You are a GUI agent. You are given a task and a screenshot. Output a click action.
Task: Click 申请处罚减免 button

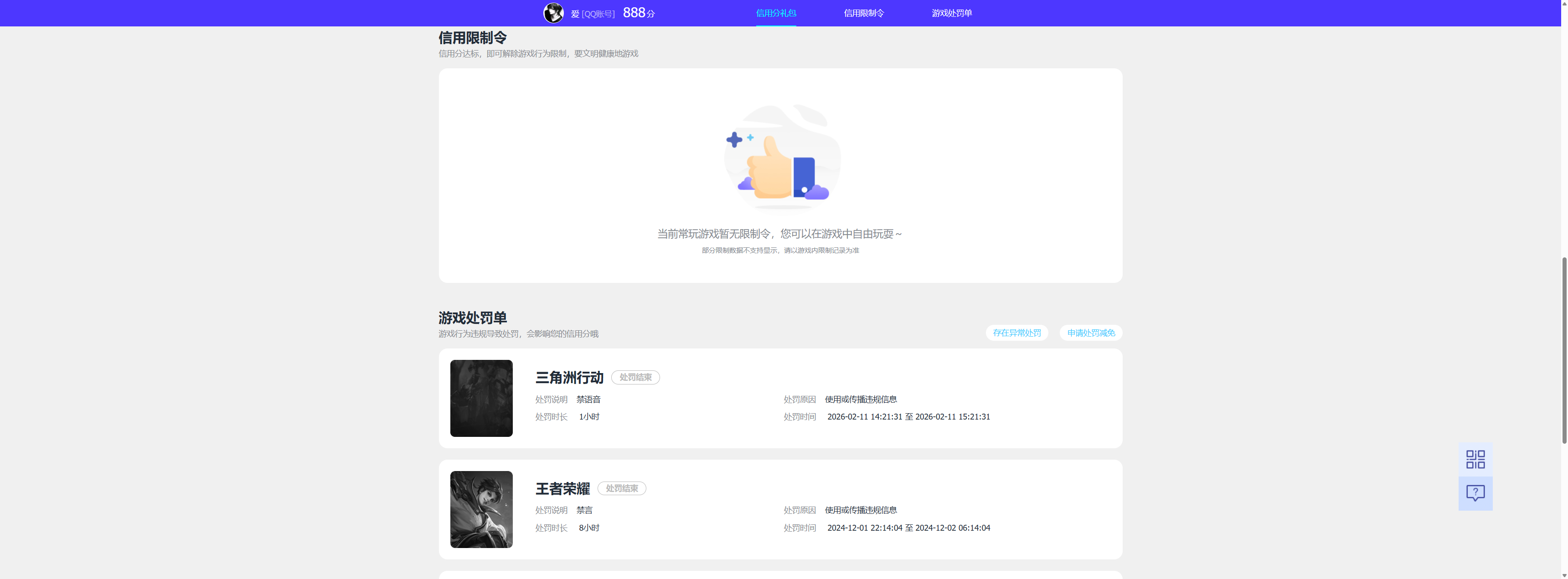coord(1091,333)
